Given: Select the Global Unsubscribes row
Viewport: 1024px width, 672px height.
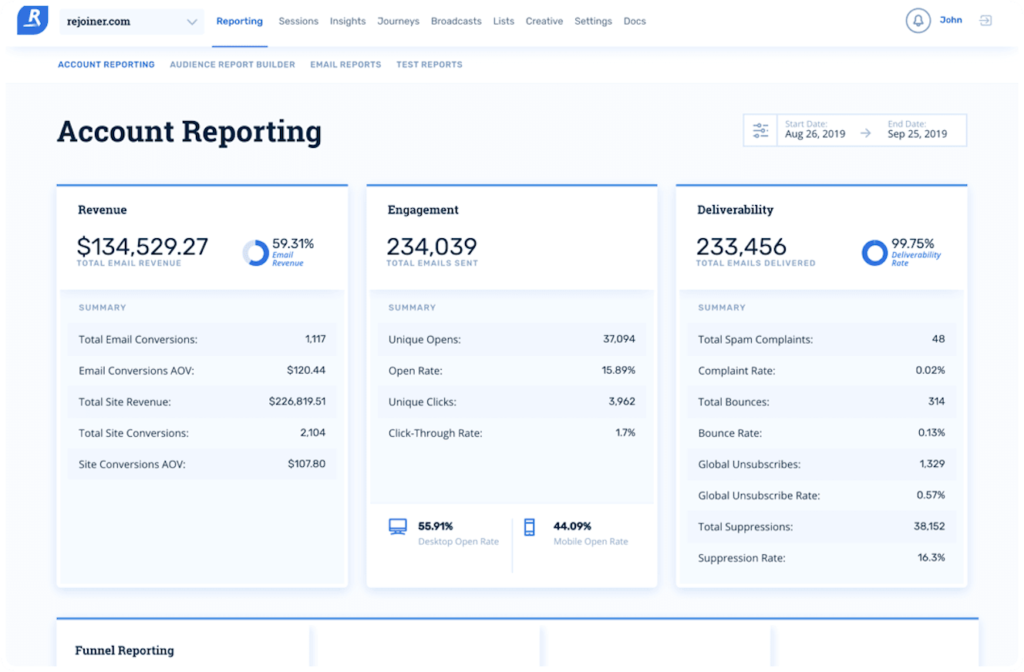Looking at the screenshot, I should tap(821, 464).
